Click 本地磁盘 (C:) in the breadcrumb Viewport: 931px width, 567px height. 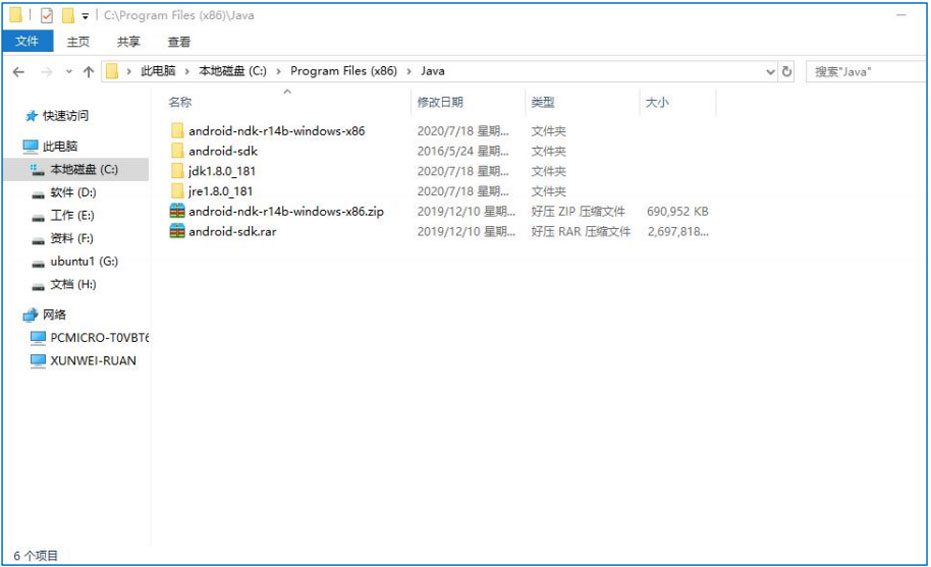[232, 71]
